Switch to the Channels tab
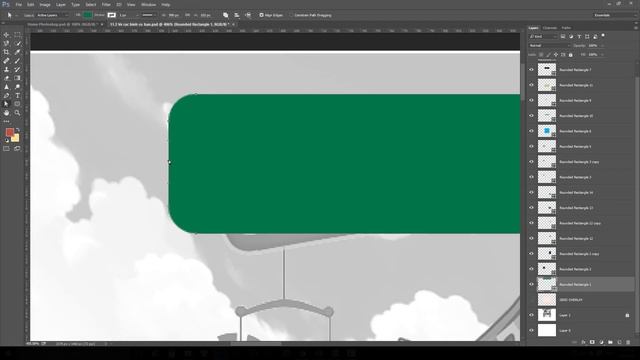This screenshot has width=640, height=360. (549, 28)
